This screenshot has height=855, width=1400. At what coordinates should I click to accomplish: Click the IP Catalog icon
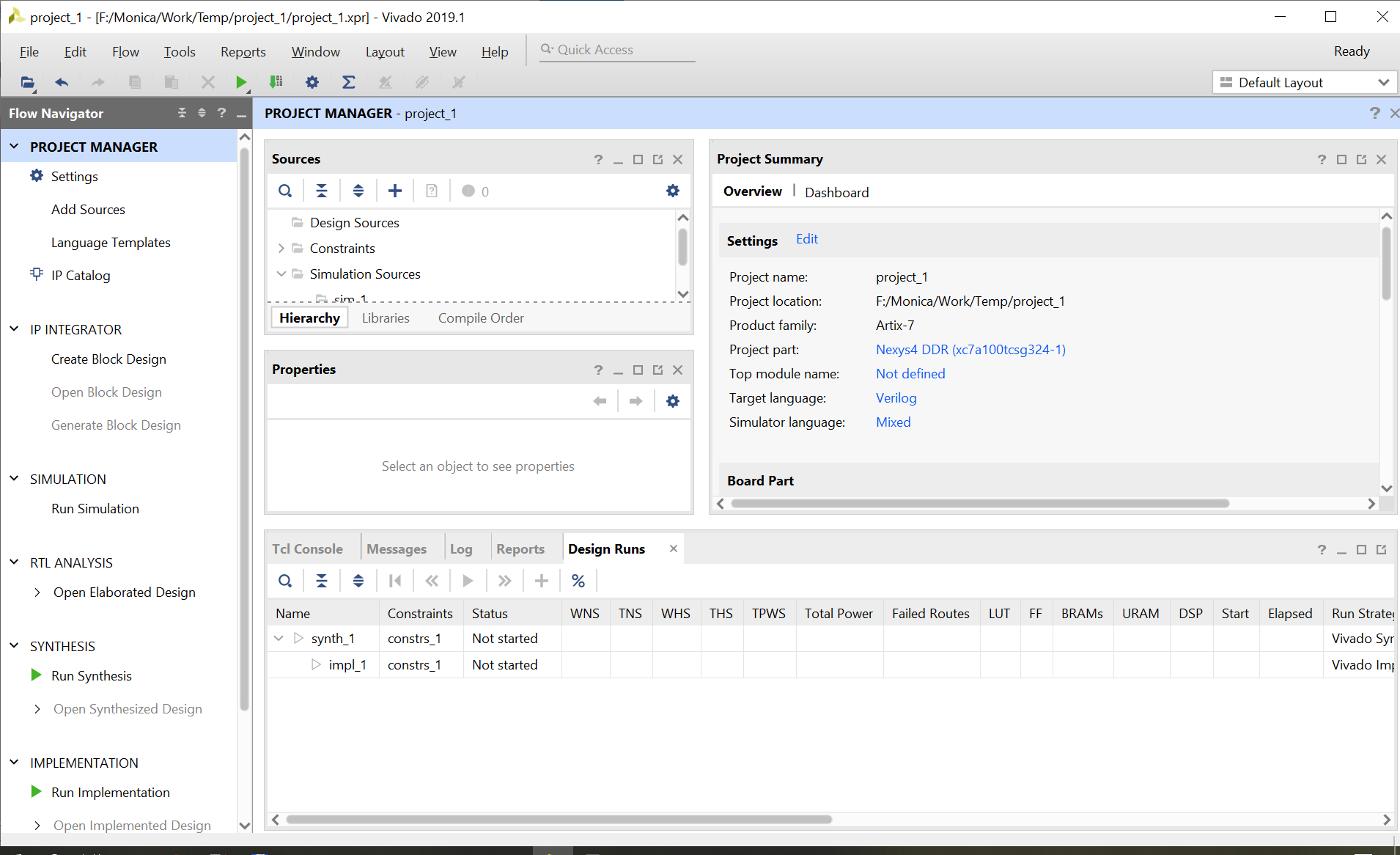tap(37, 274)
